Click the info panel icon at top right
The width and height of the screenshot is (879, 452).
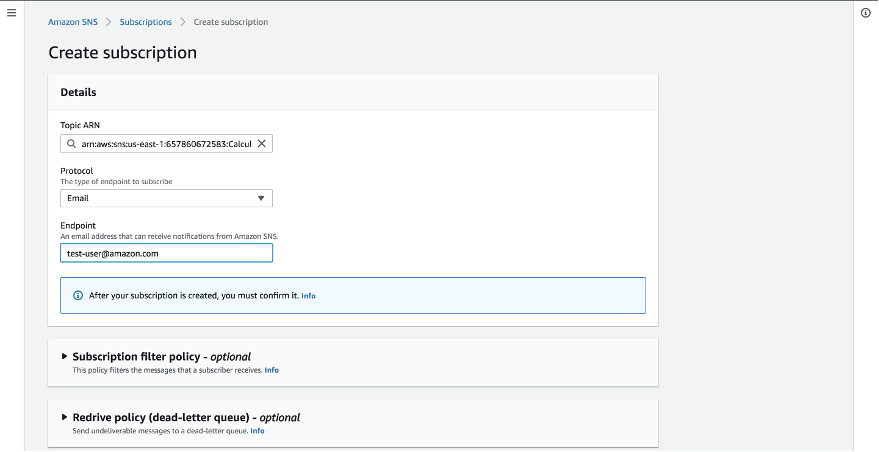click(865, 13)
